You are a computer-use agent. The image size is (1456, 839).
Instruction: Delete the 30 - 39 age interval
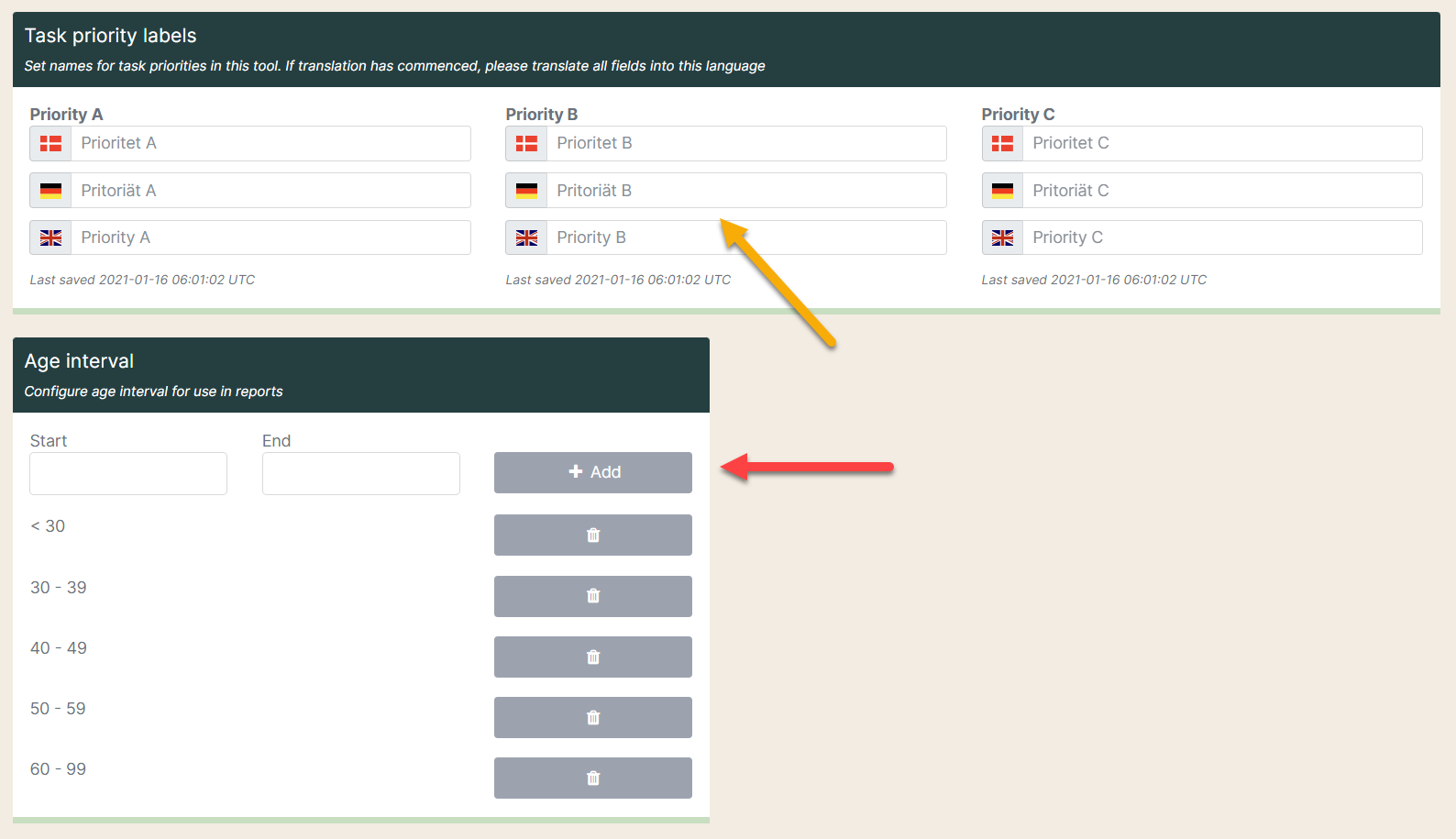point(592,596)
